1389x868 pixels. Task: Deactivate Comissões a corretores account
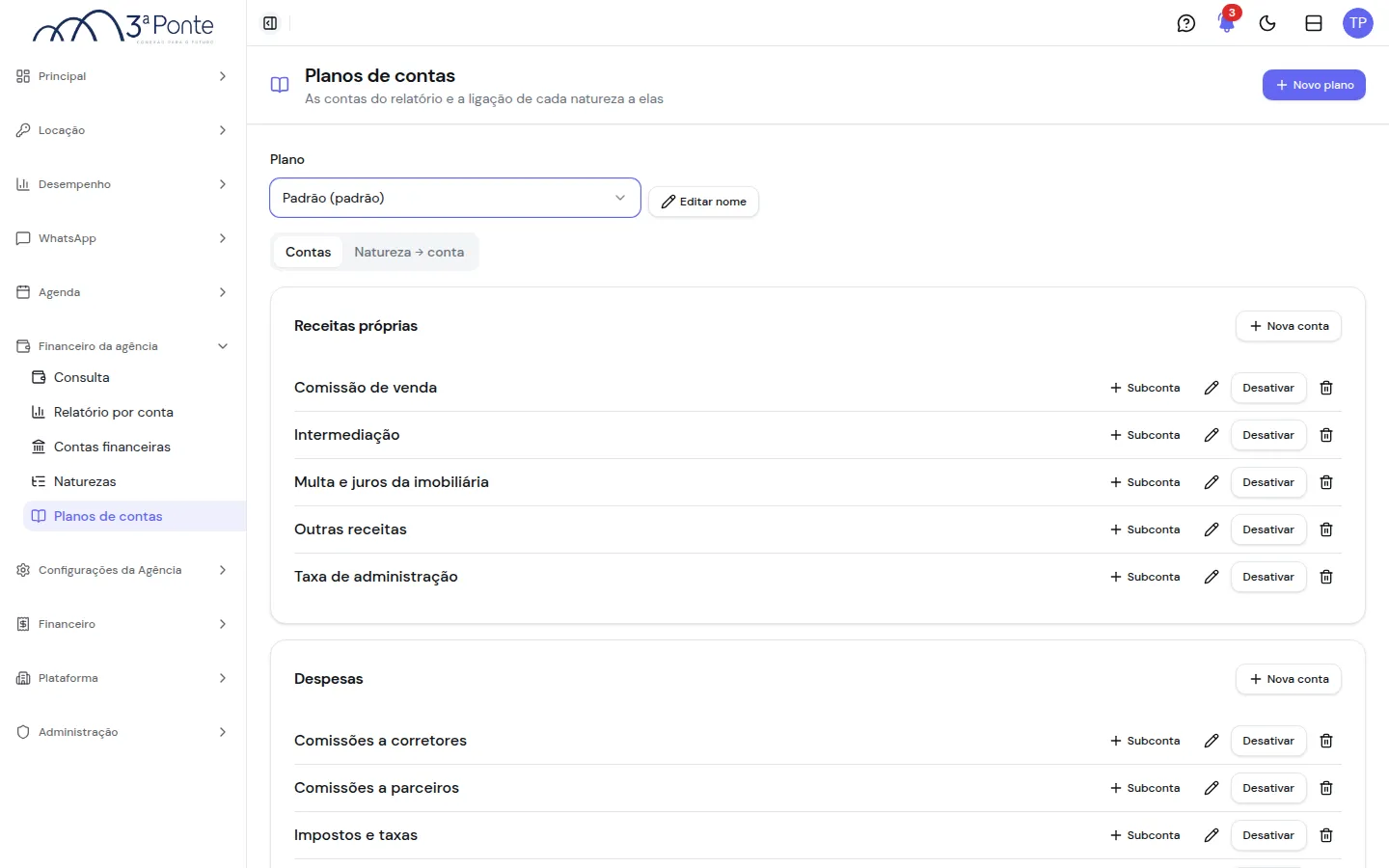(x=1268, y=741)
